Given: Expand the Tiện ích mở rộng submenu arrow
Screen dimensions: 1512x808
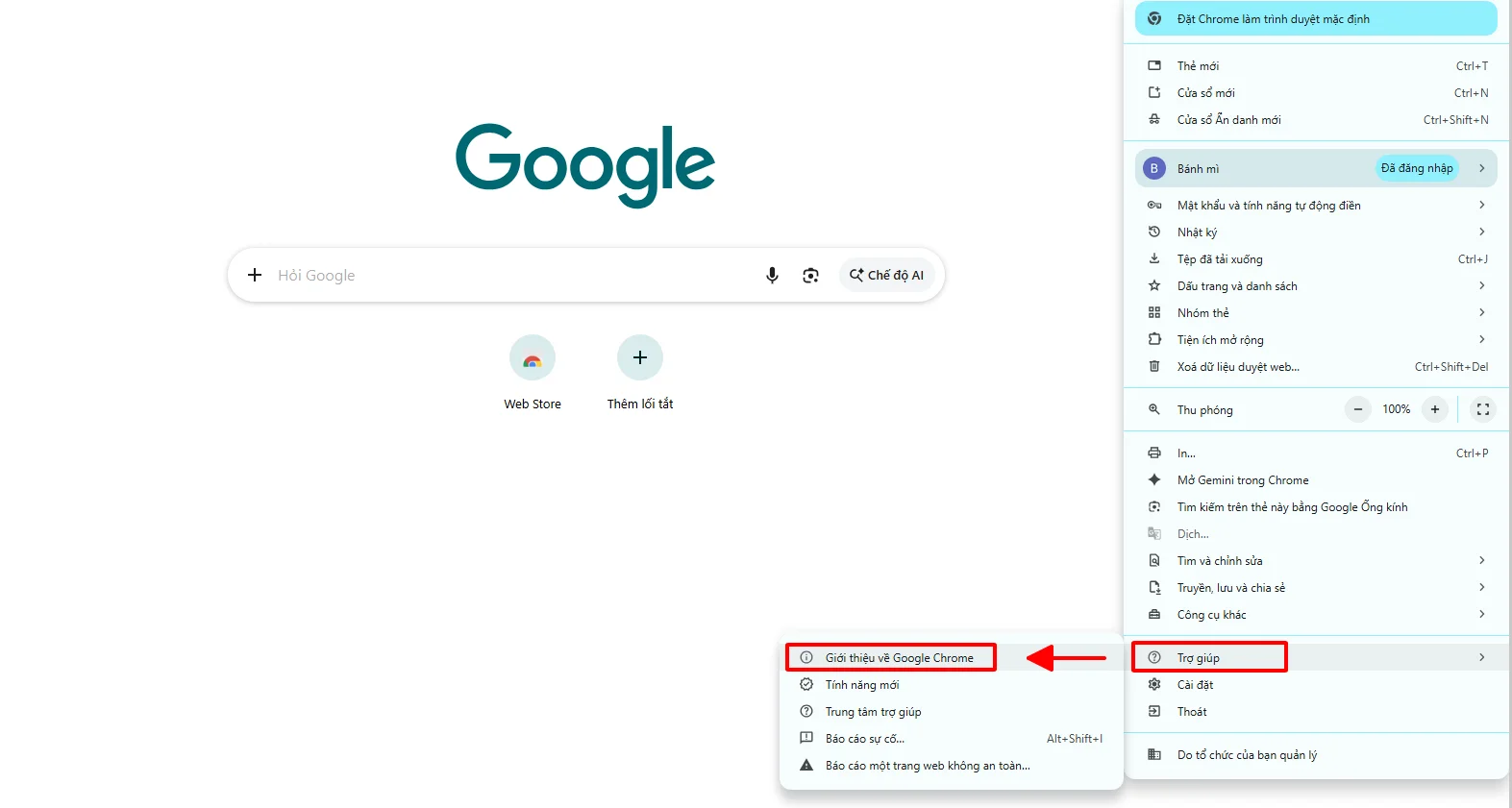Looking at the screenshot, I should (x=1482, y=339).
